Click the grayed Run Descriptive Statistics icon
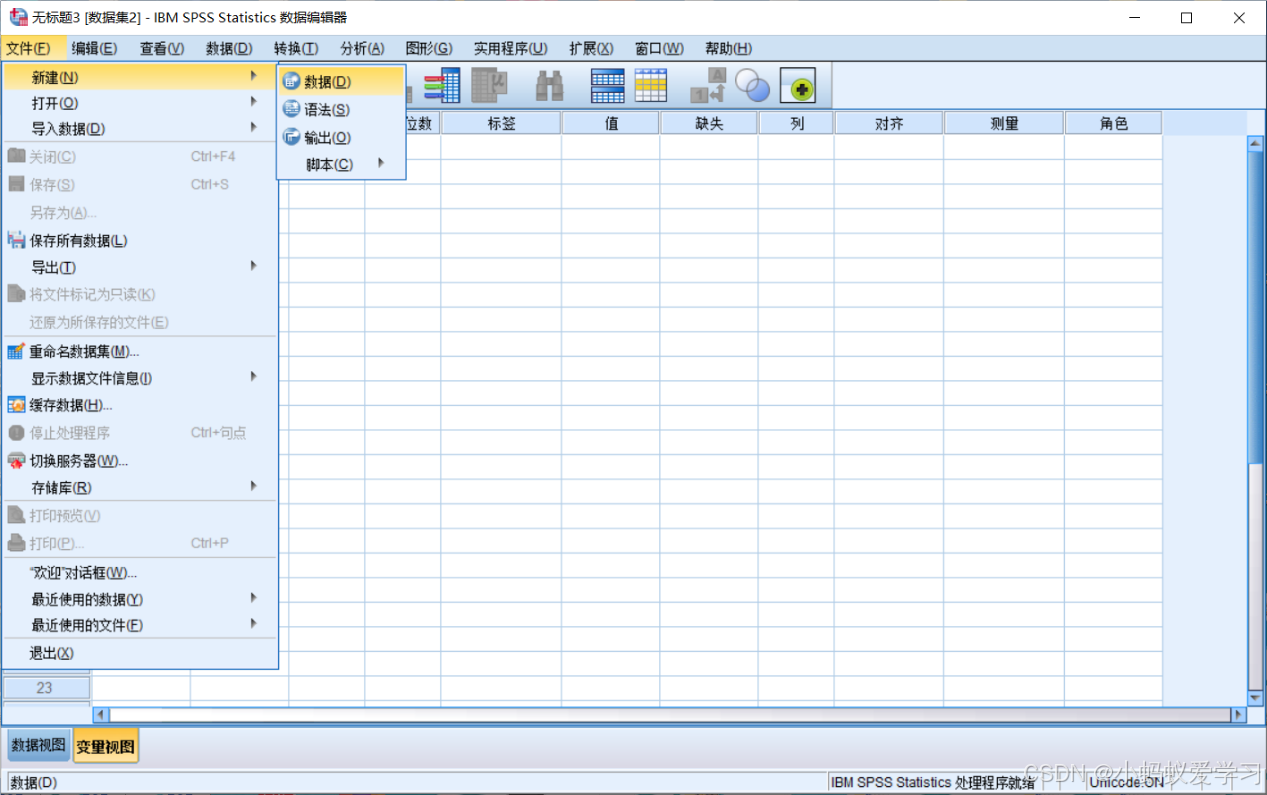This screenshot has width=1267, height=795. pos(490,85)
